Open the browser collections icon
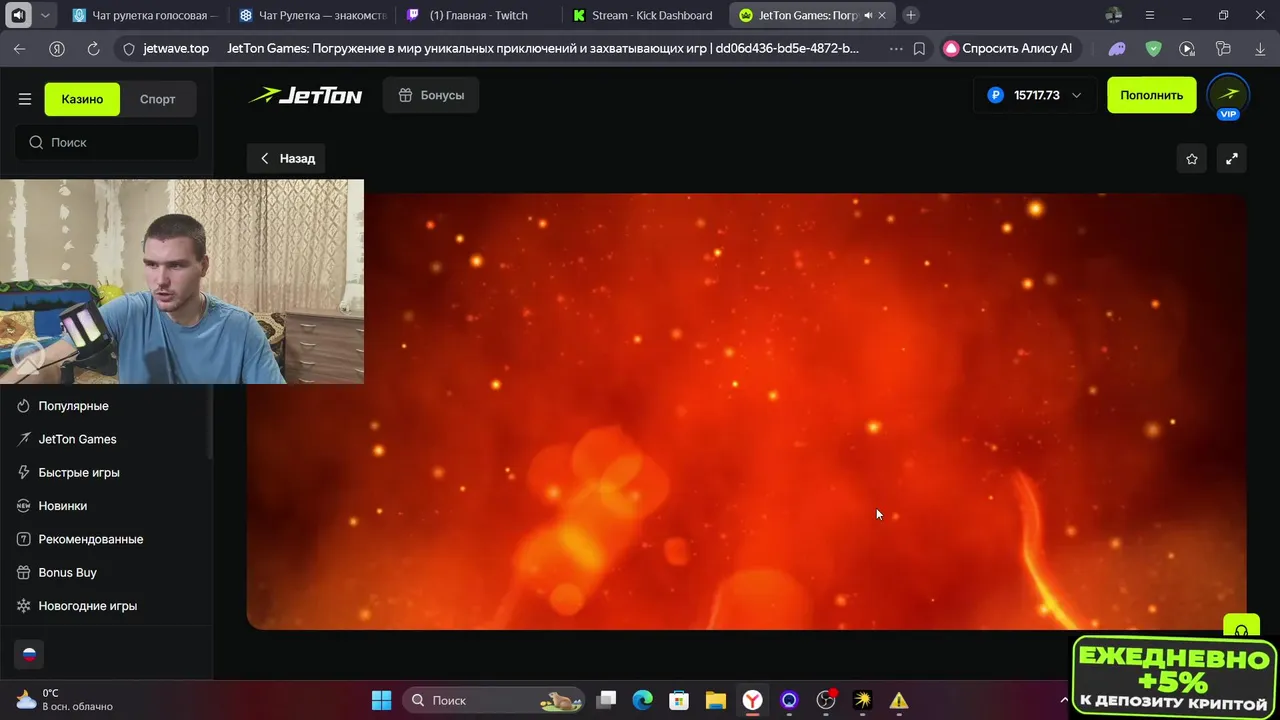The height and width of the screenshot is (720, 1280). pyautogui.click(x=1222, y=48)
